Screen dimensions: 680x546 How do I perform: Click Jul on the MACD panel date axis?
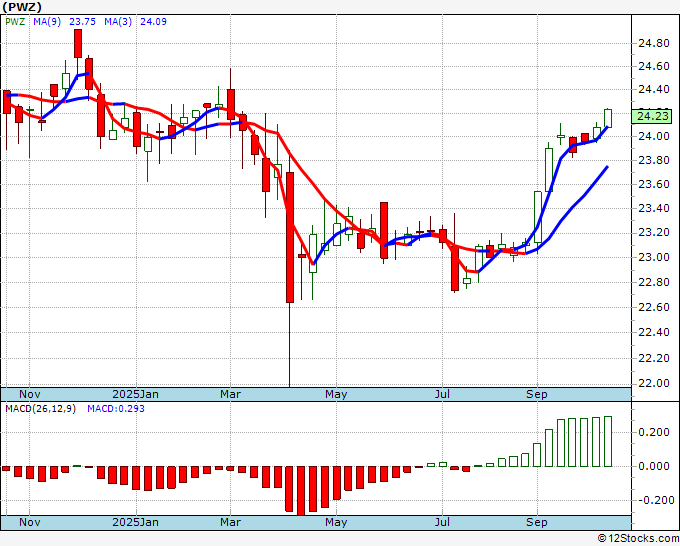click(x=442, y=522)
